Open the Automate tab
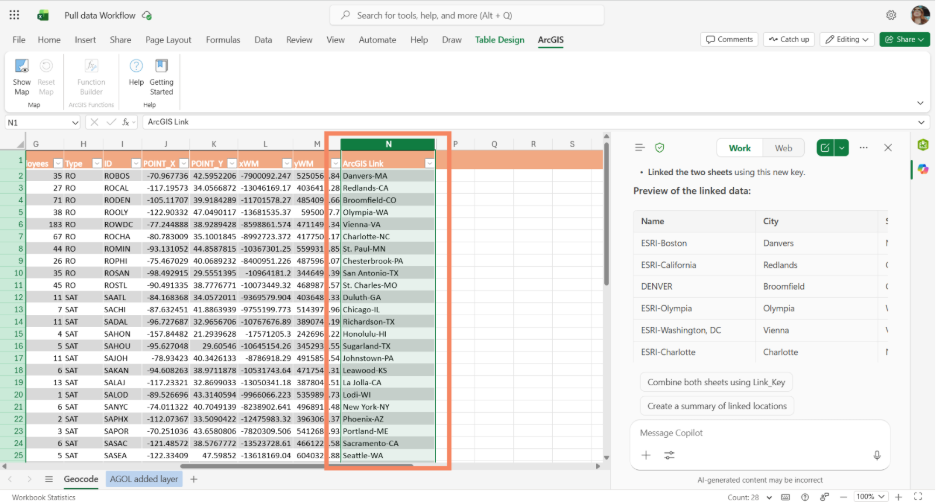 point(377,39)
